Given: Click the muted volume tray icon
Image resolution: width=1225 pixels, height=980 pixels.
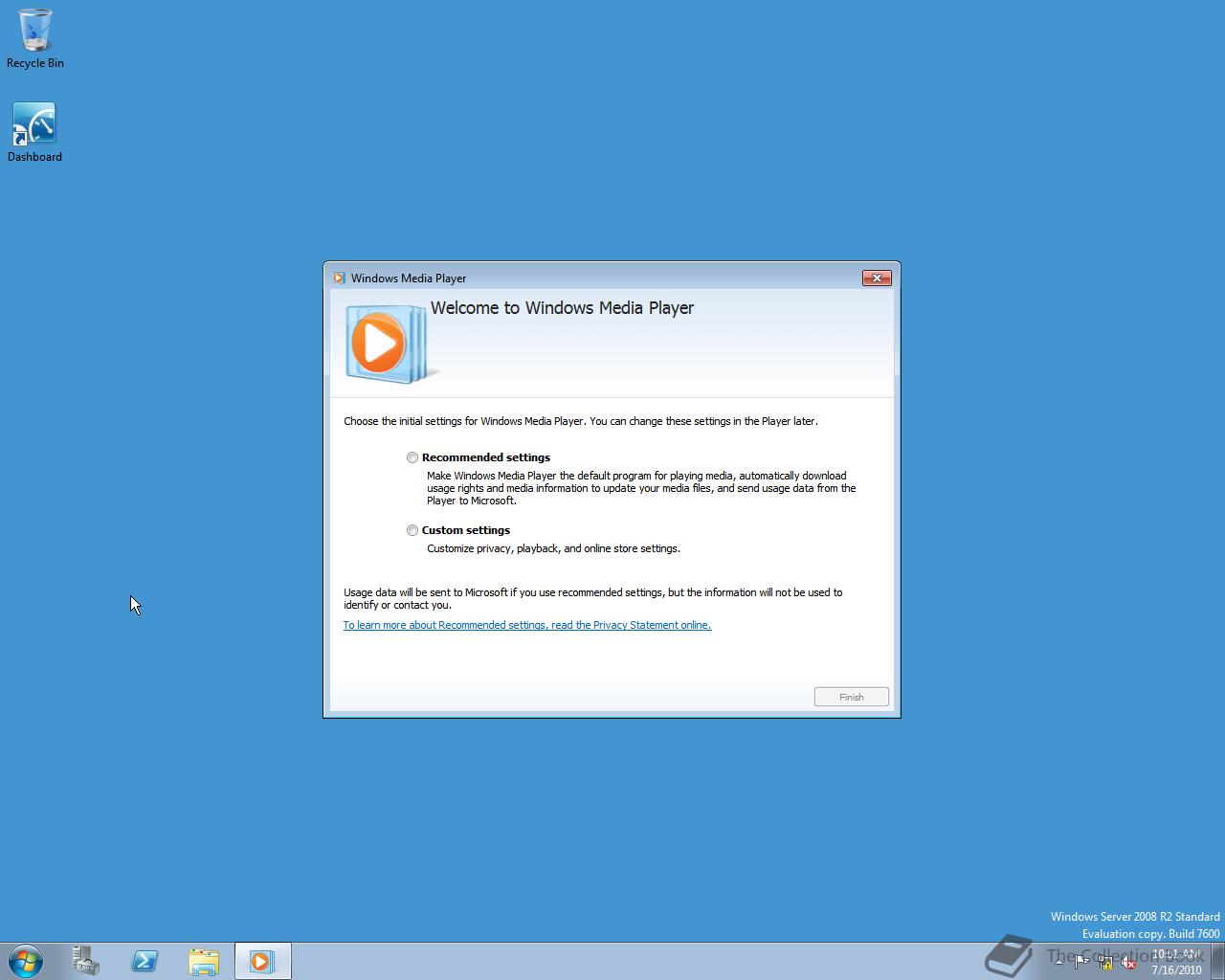Looking at the screenshot, I should 1128,962.
